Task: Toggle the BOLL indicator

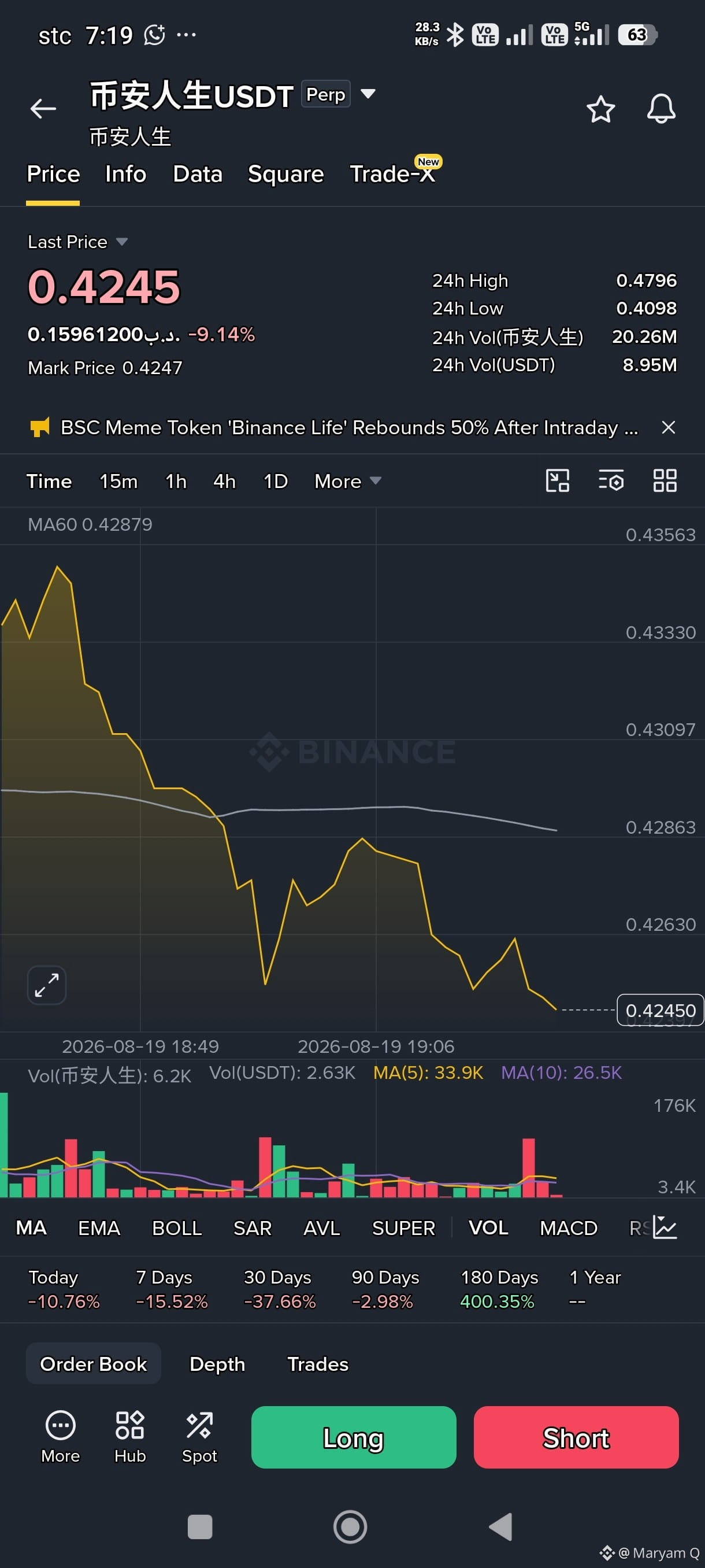Action: pyautogui.click(x=177, y=1227)
